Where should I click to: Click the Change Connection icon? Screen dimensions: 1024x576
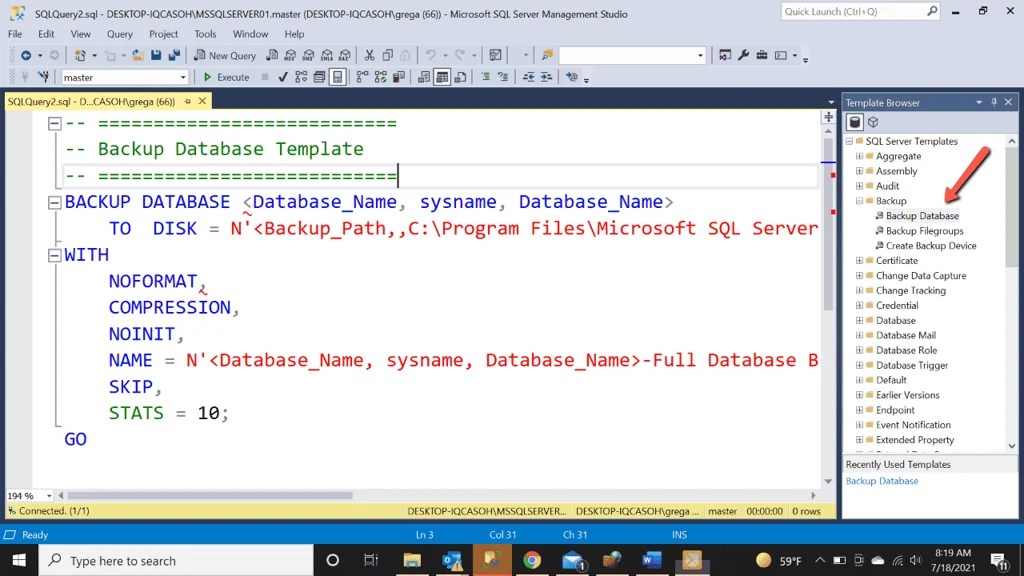(44, 77)
